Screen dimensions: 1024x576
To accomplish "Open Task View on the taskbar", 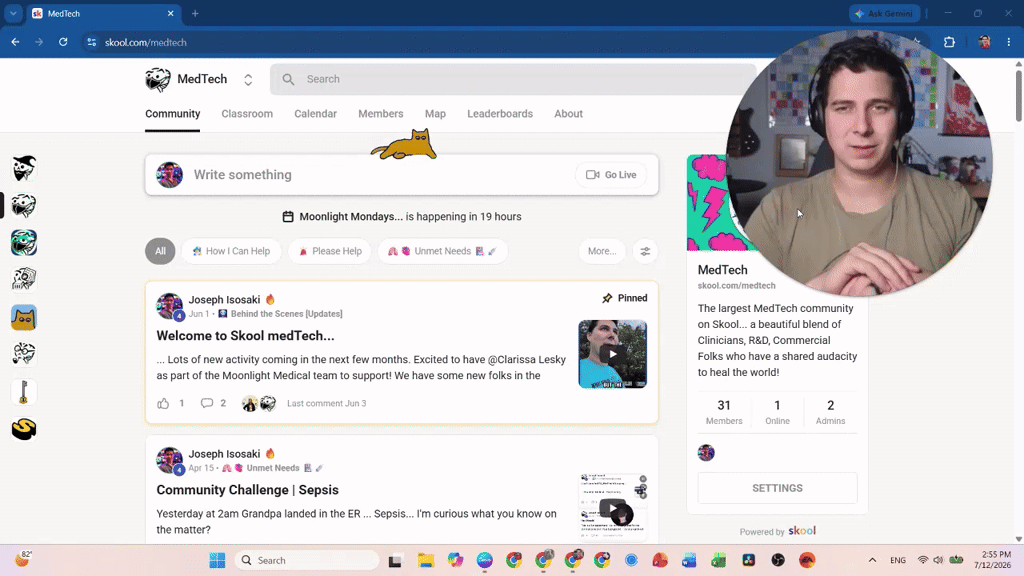I will pyautogui.click(x=395, y=560).
